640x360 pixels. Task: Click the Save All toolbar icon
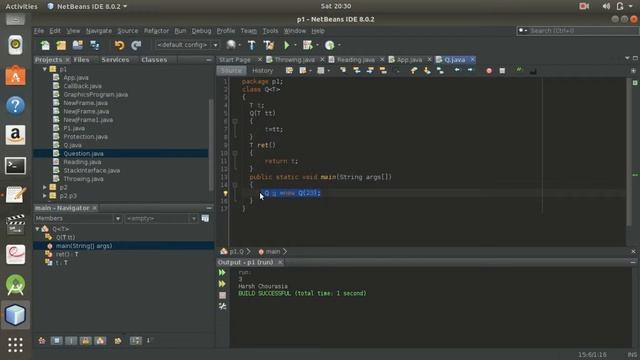click(x=94, y=45)
